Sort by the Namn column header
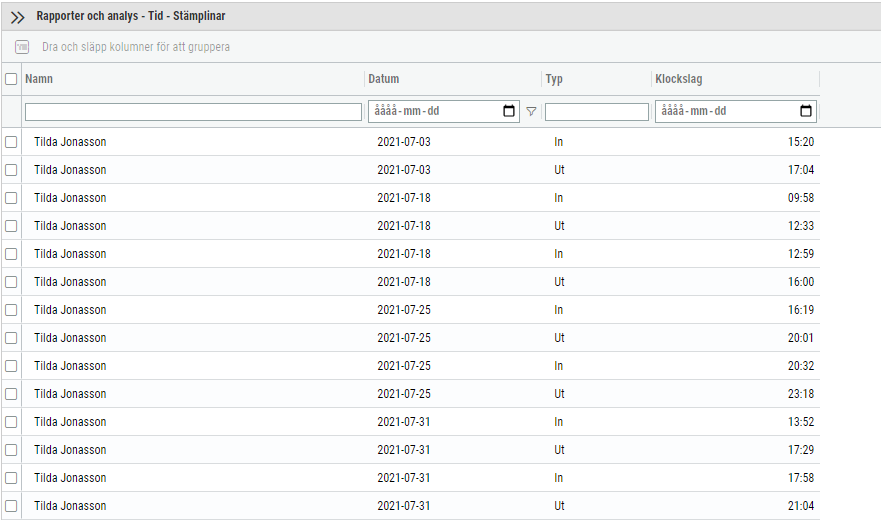Viewport: 881px width, 520px height. pyautogui.click(x=39, y=79)
